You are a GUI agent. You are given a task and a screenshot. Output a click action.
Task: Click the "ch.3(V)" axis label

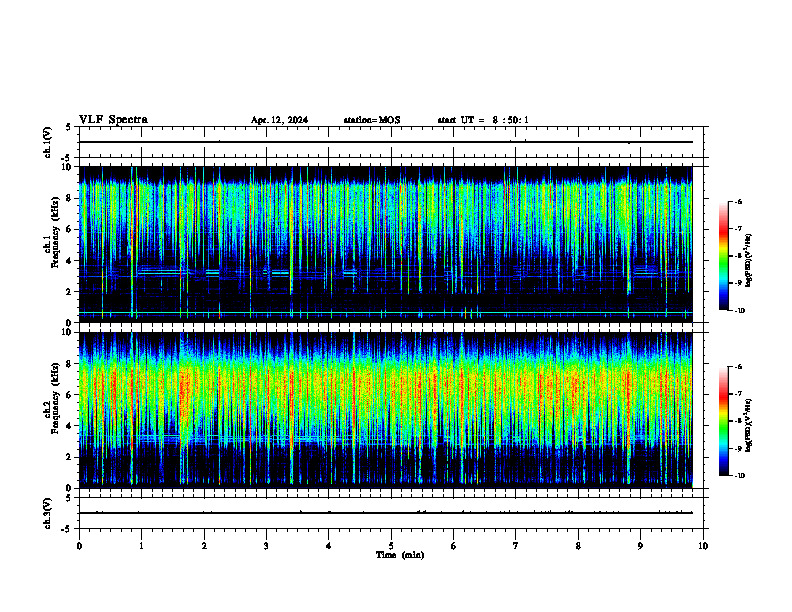(x=47, y=513)
